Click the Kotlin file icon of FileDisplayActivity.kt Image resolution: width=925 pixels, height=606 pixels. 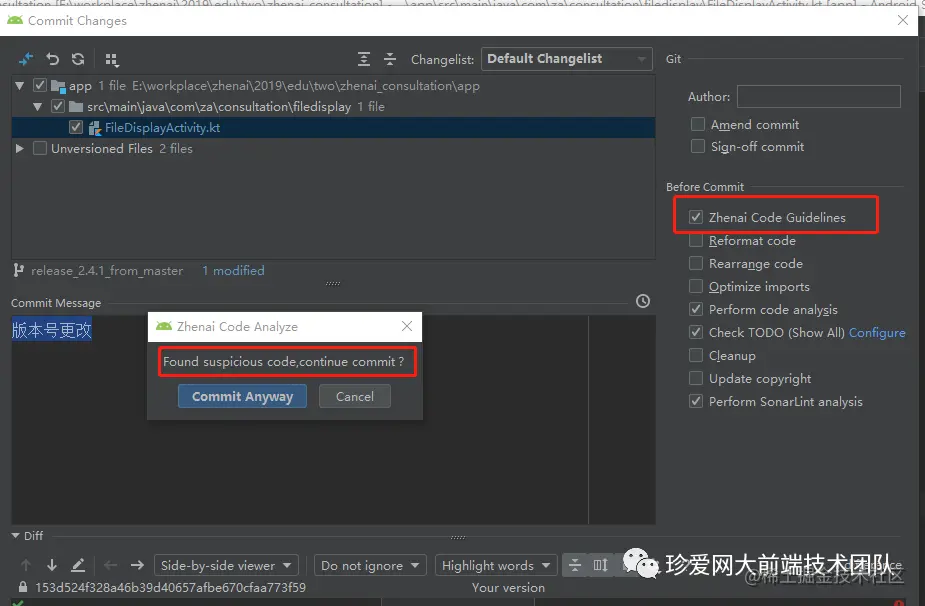[94, 128]
